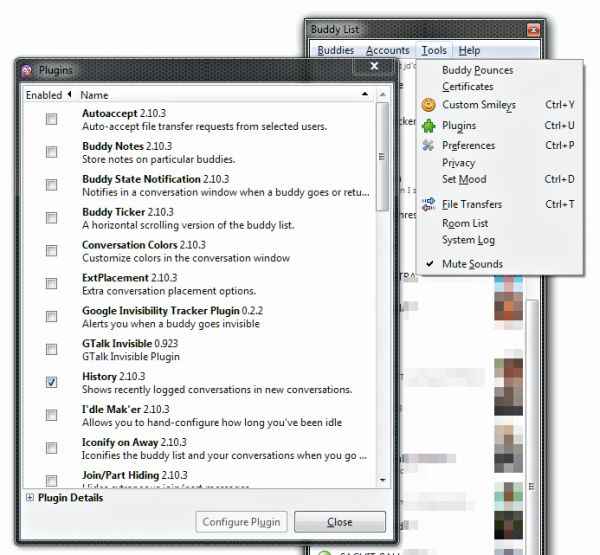Click the plugin list scroll-up arrow

(382, 95)
